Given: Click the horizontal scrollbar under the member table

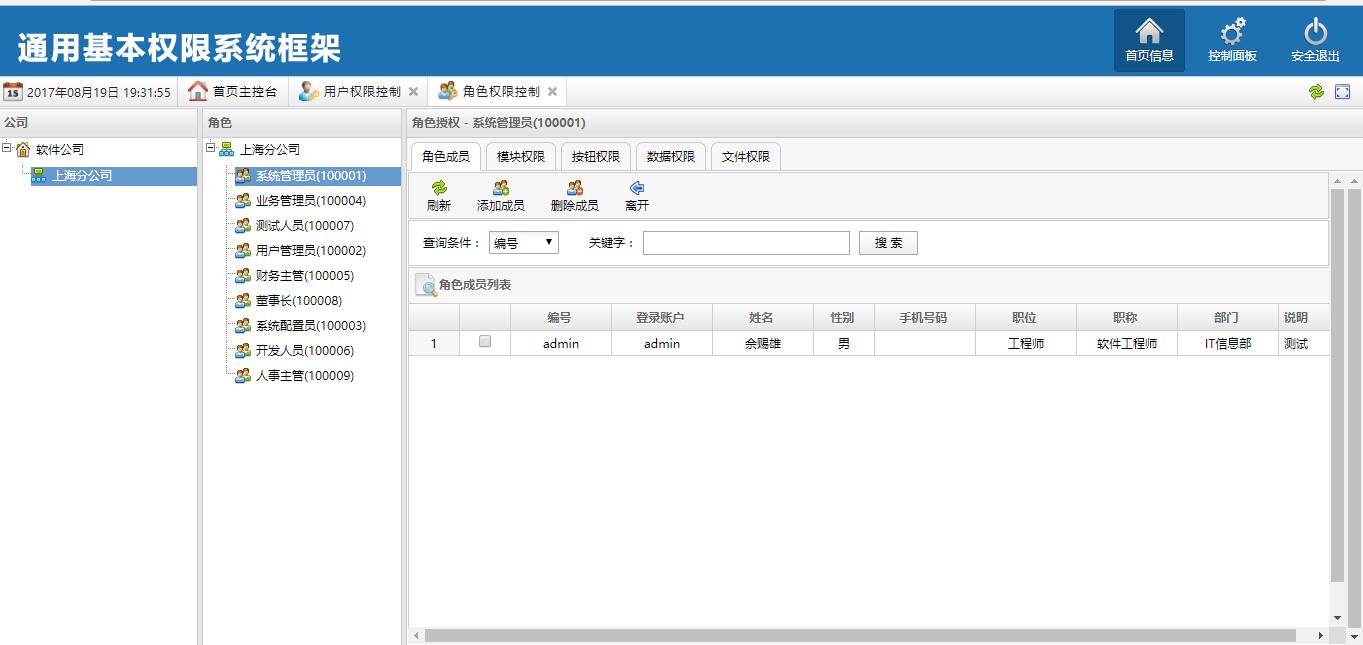Looking at the screenshot, I should pyautogui.click(x=860, y=635).
